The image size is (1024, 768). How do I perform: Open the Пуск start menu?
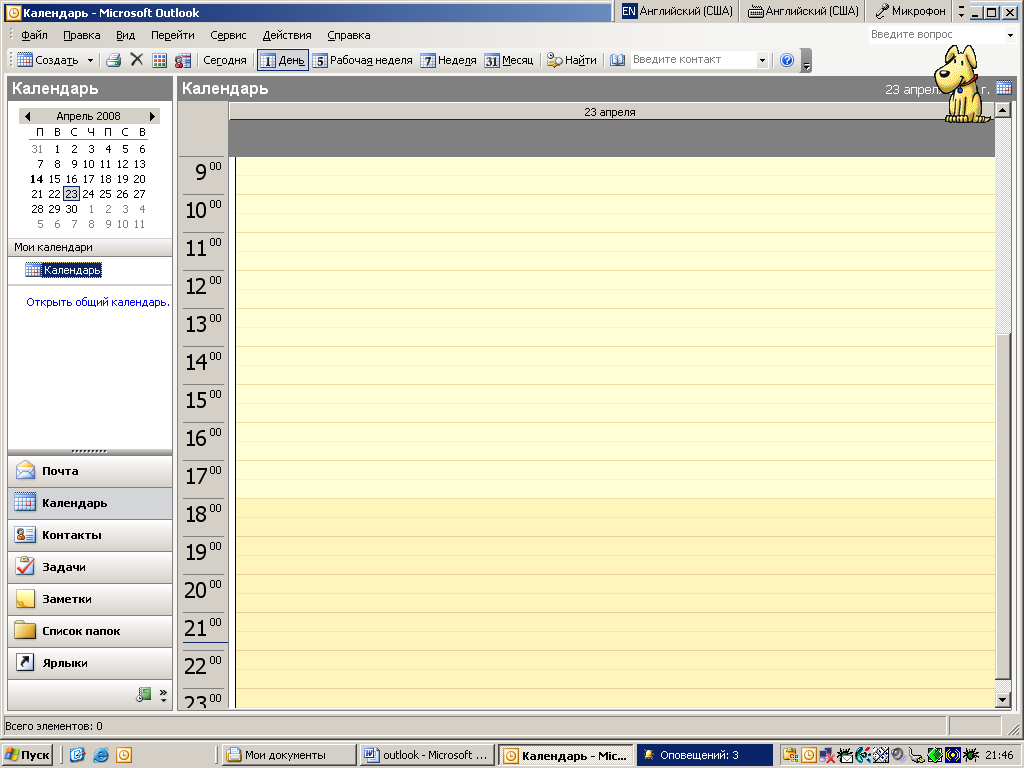[x=27, y=755]
